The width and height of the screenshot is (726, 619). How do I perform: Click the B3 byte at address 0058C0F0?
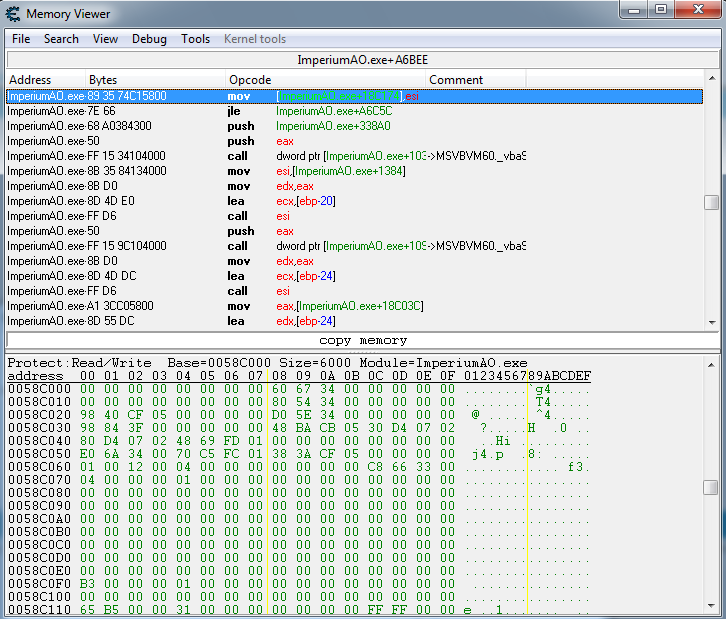(x=86, y=583)
